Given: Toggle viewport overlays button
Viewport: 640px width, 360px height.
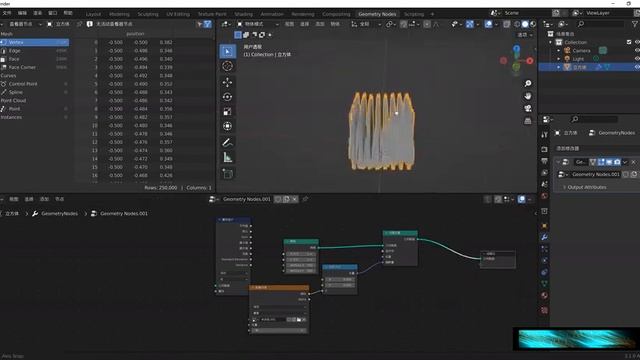Looking at the screenshot, I should point(489,24).
